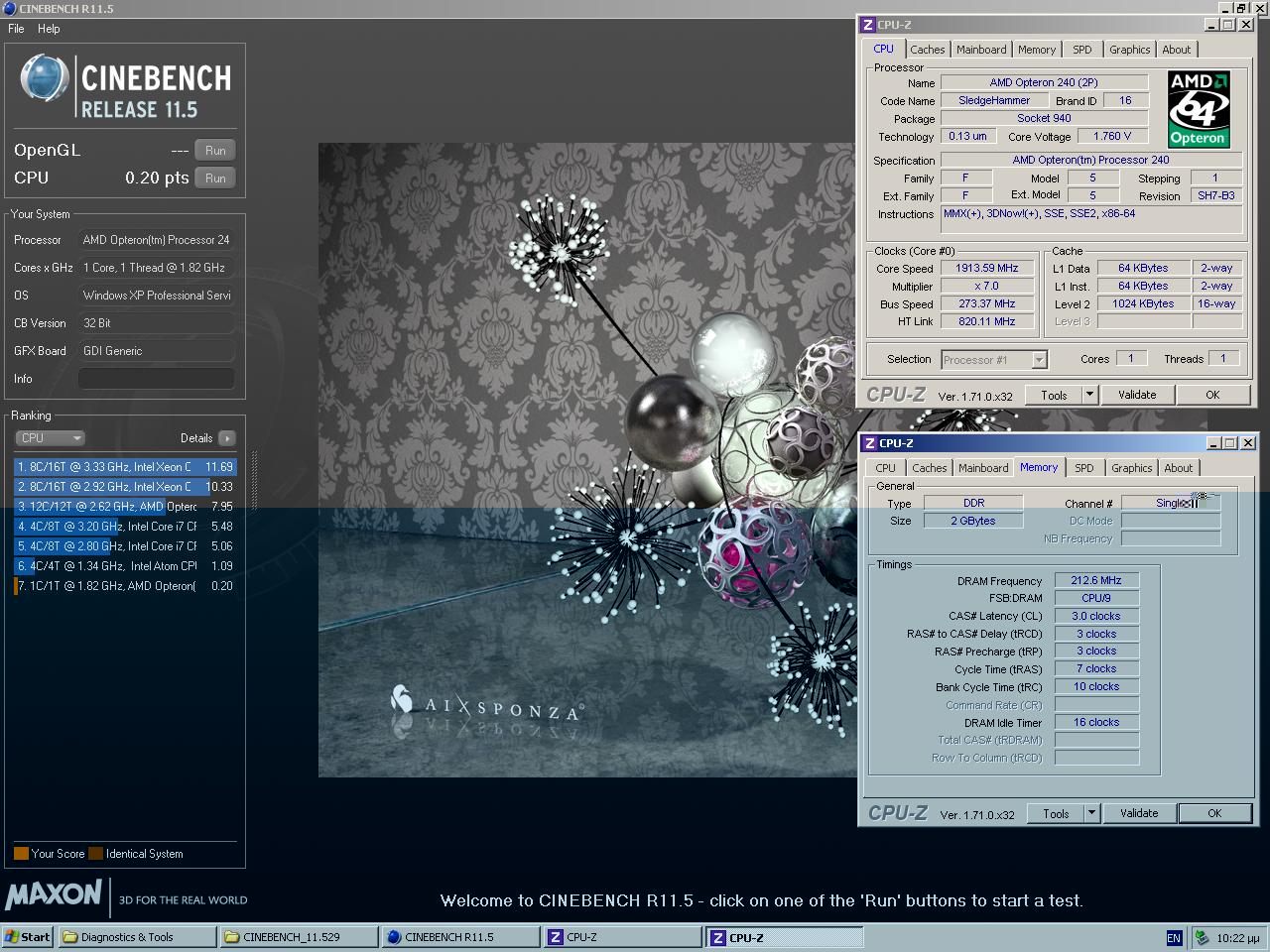Switch to first CPU-Z taskbar button
This screenshot has height=952, width=1270.
tap(623, 937)
